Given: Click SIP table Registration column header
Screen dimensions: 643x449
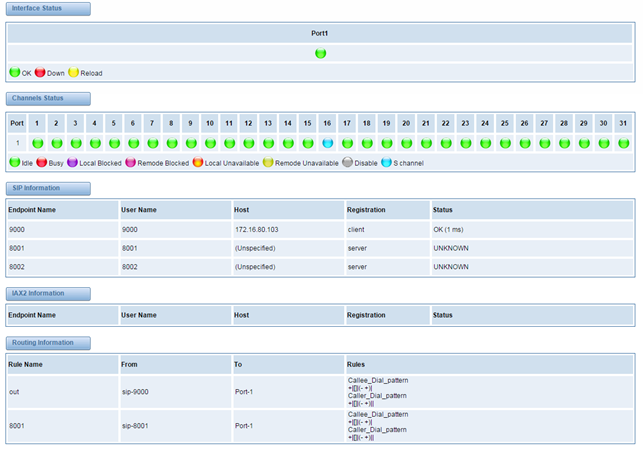Looking at the screenshot, I should [x=388, y=210].
